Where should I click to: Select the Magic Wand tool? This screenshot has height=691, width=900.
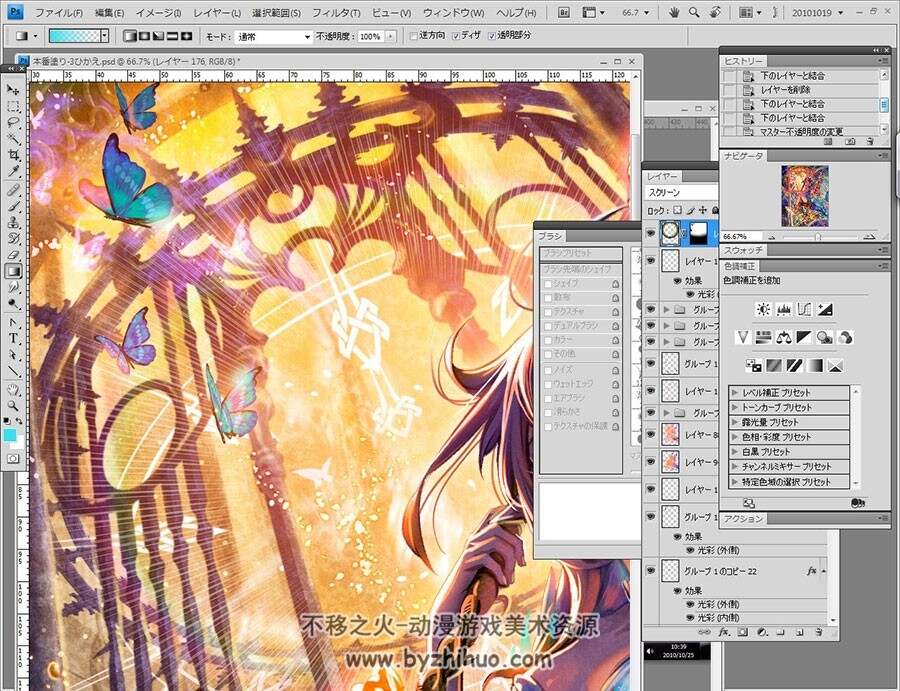13,138
